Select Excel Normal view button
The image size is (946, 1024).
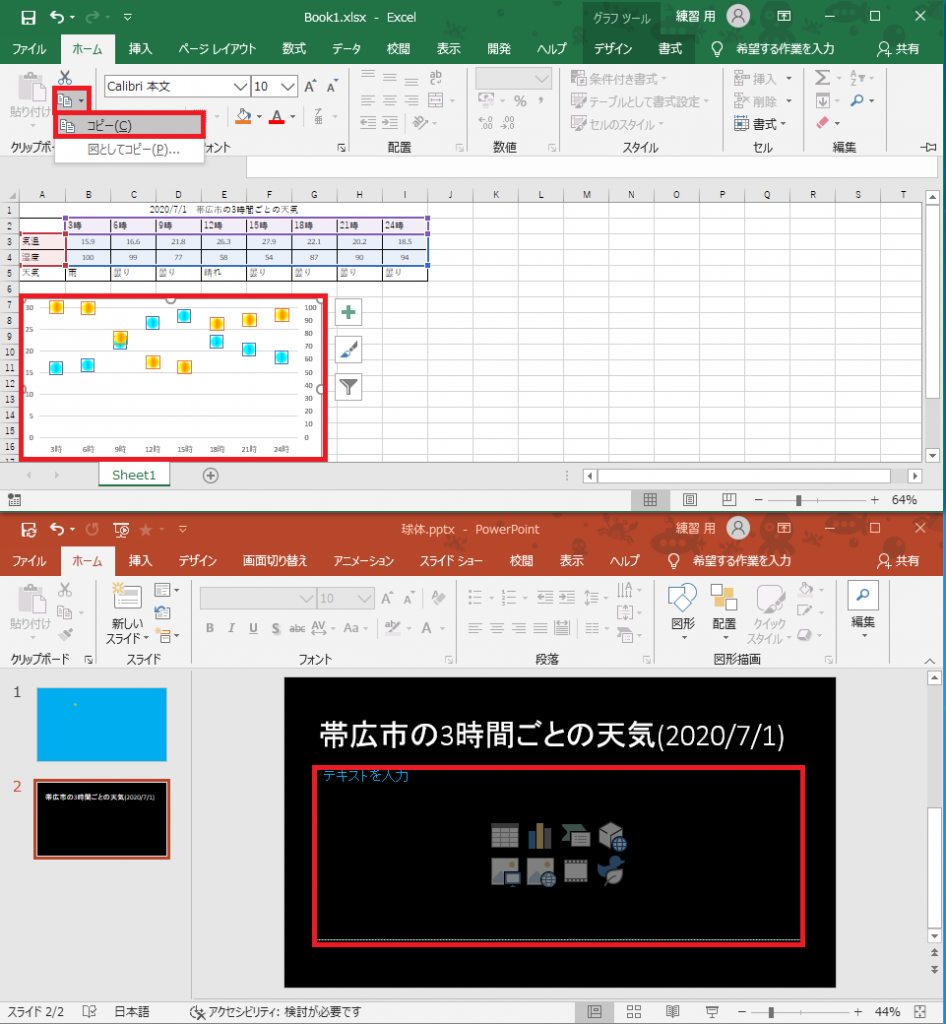(x=650, y=500)
